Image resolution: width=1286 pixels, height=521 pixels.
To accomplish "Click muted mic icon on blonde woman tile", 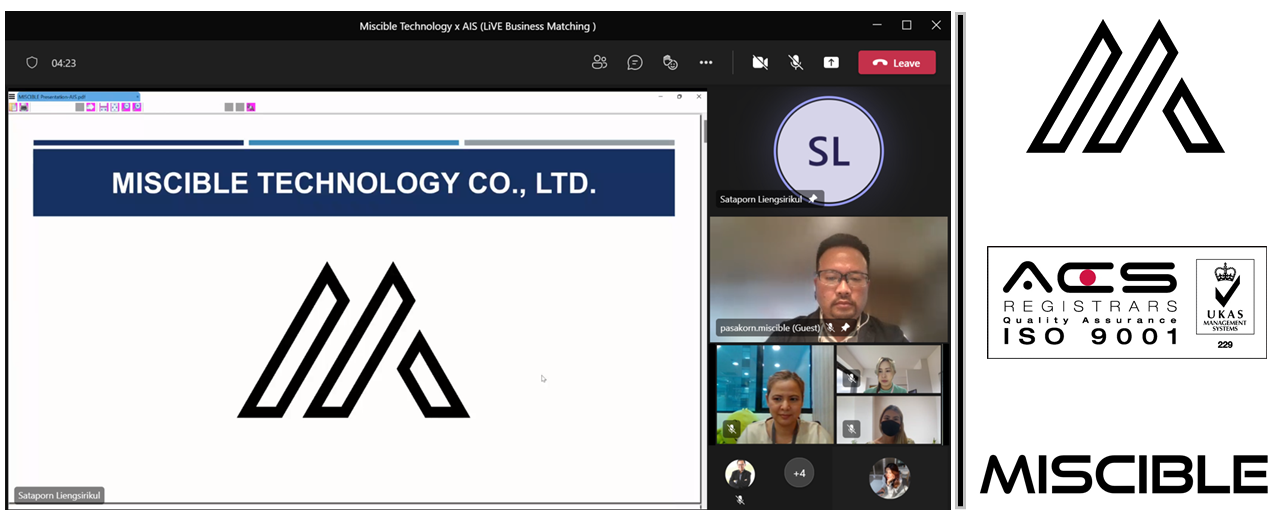I will (851, 378).
